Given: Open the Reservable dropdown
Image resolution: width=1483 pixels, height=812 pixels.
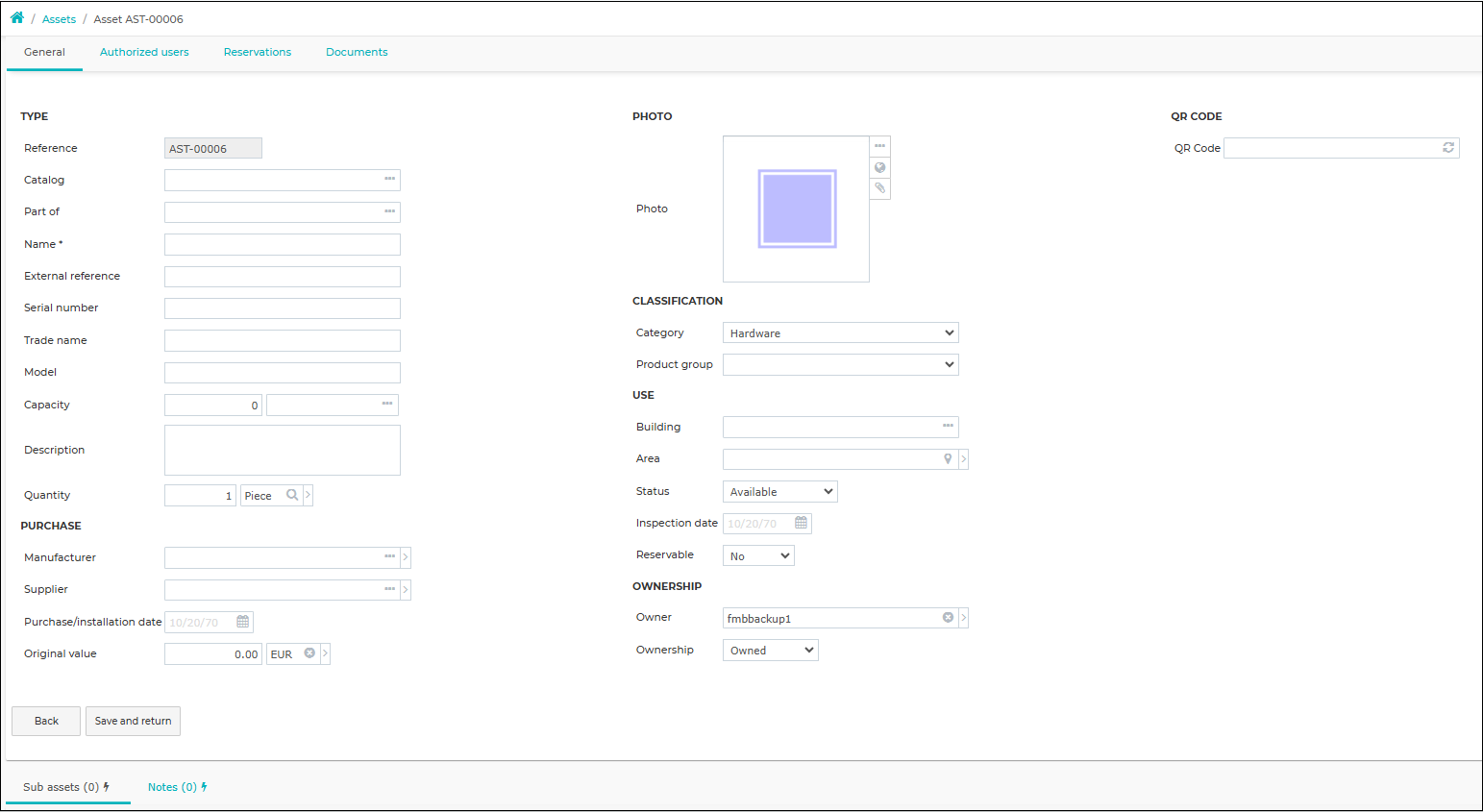Looking at the screenshot, I should click(x=758, y=555).
